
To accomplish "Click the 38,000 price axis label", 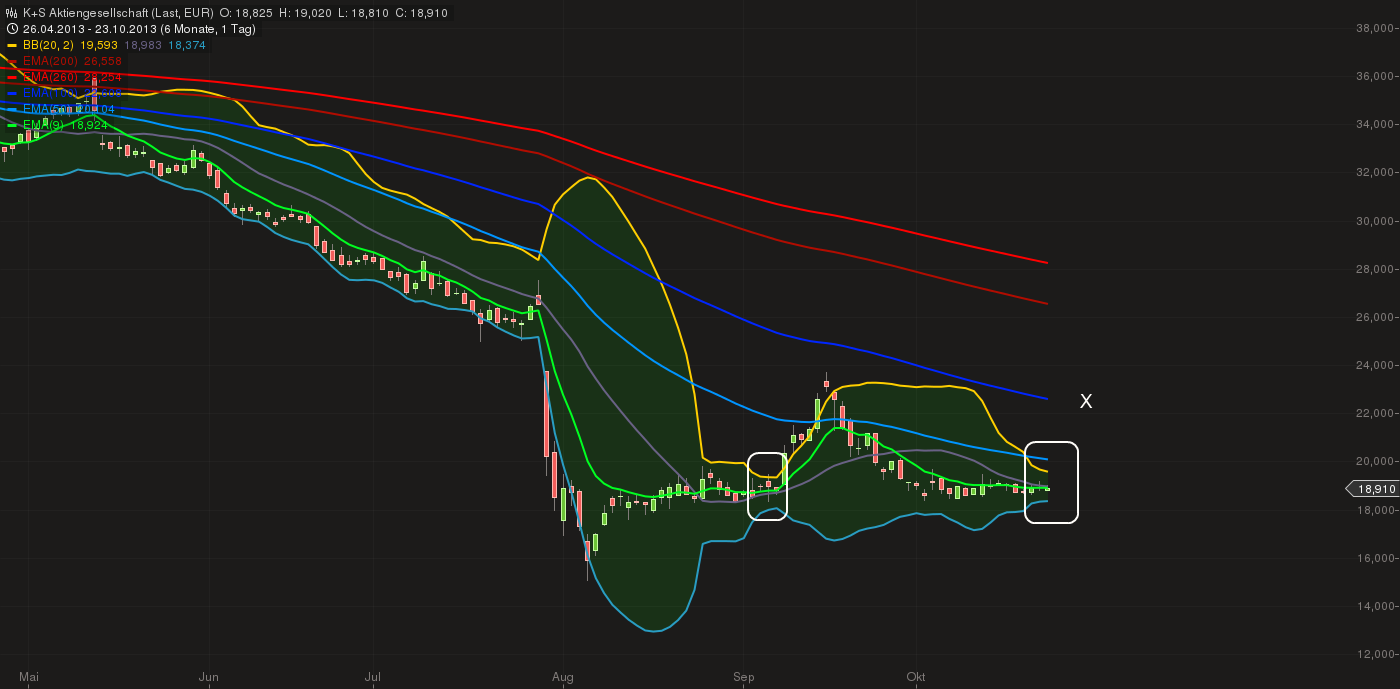I will (1375, 28).
